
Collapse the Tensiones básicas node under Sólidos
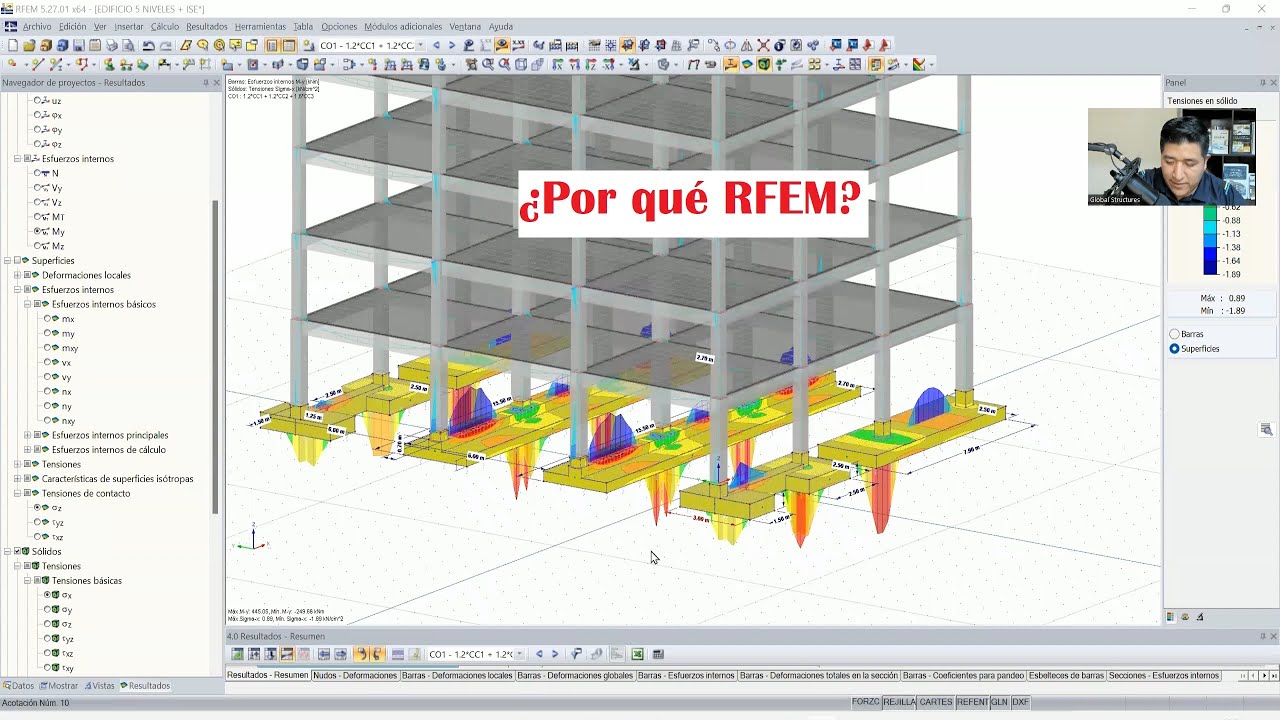coord(27,581)
